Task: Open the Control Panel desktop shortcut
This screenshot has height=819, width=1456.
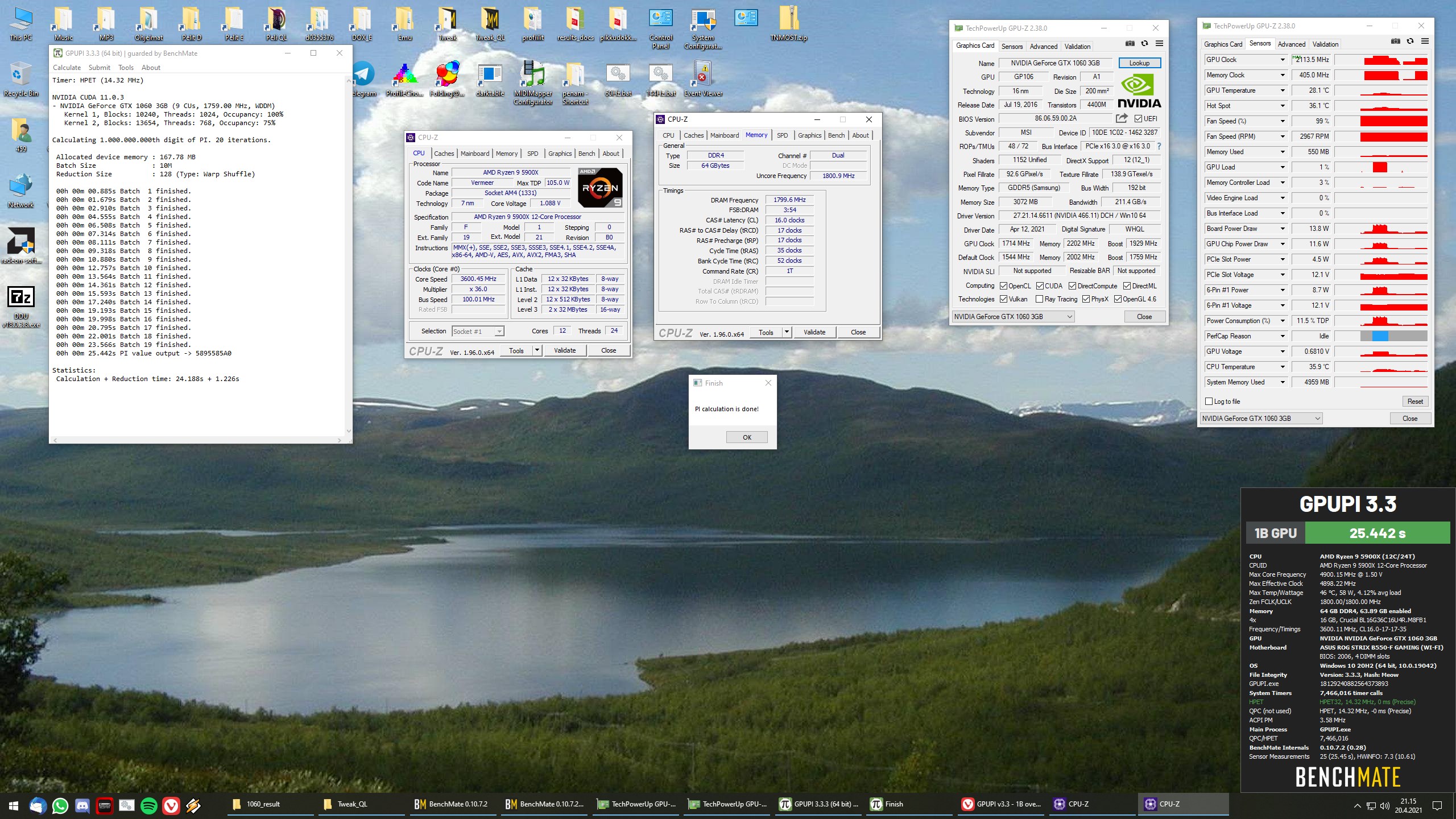Action: point(660,28)
